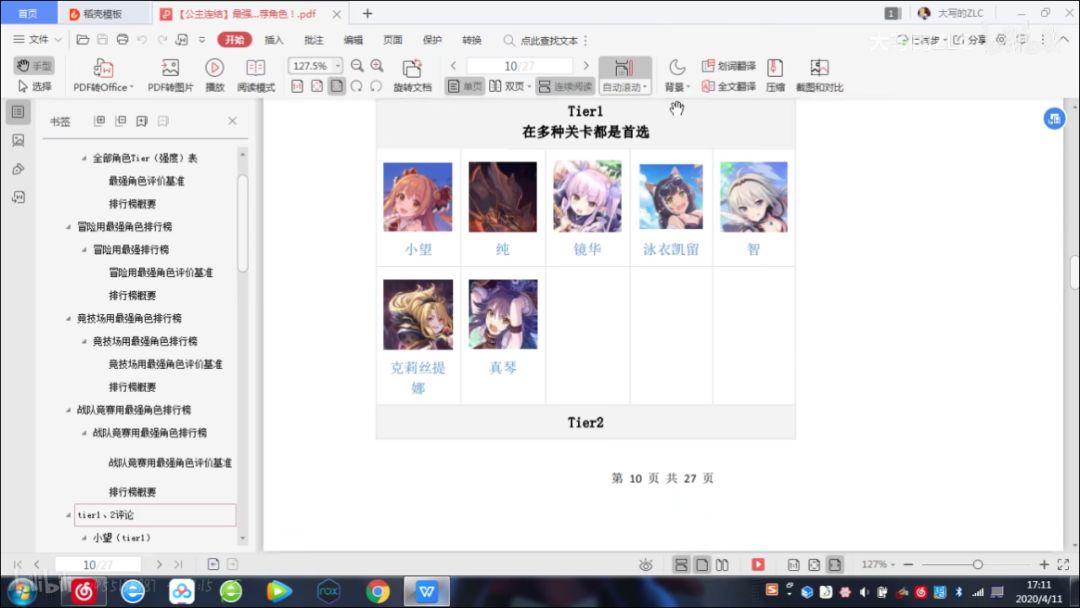Open the Annotate tab

coord(313,40)
